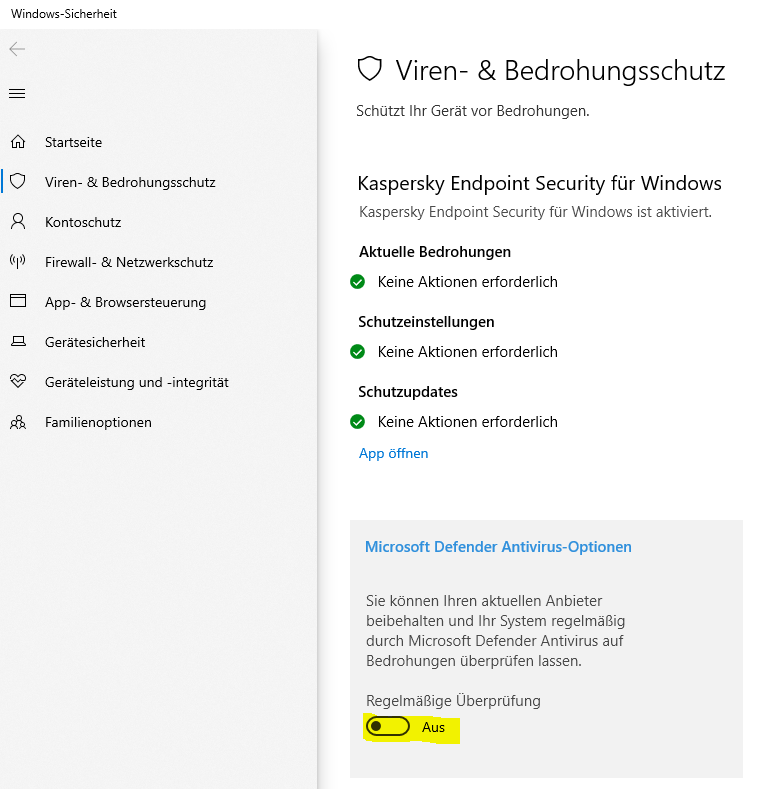Open the App öffnen link
This screenshot has width=762, height=789.
coord(393,453)
